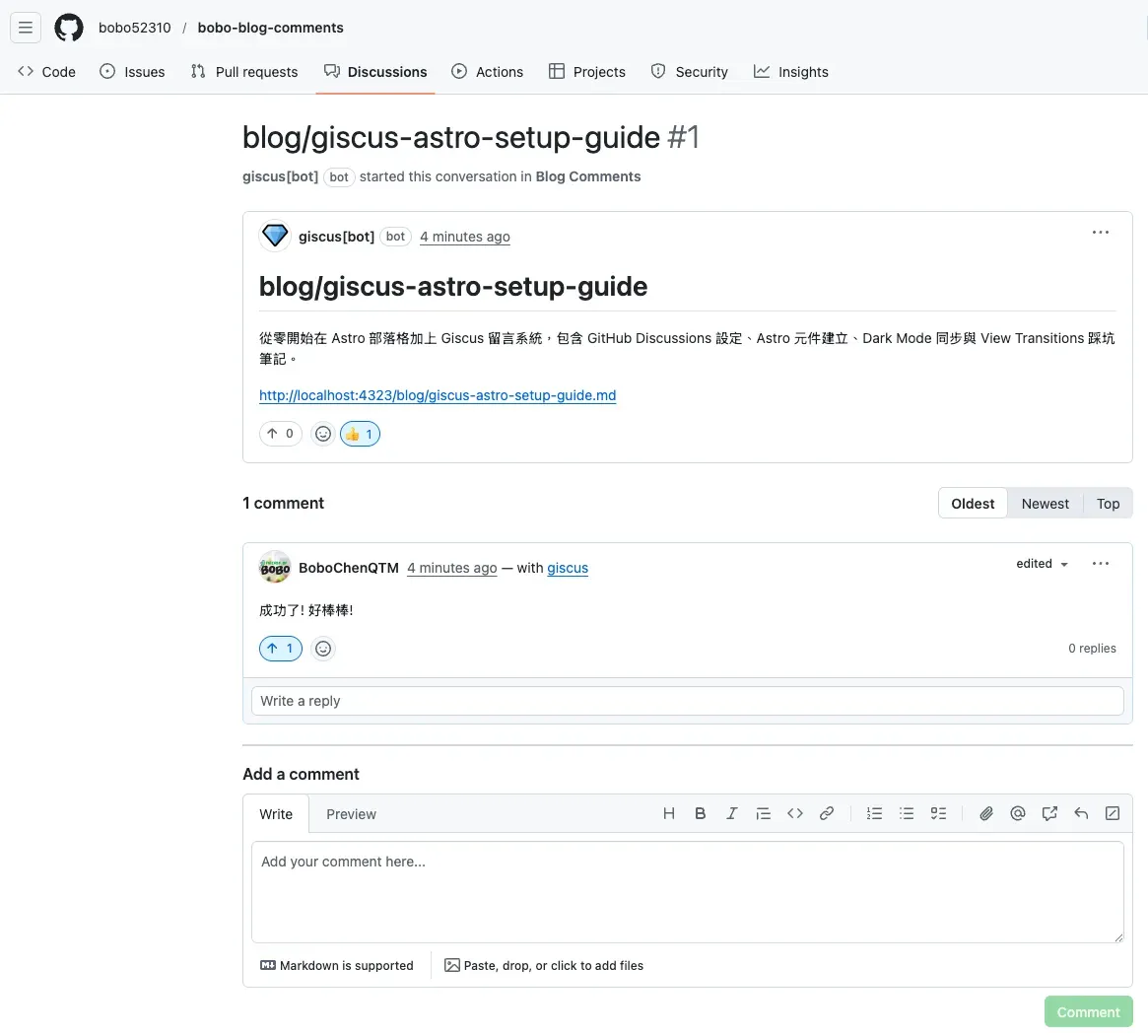Insert a saved reply with the arrow icon
Image resolution: width=1148 pixels, height=1036 pixels.
[1081, 813]
